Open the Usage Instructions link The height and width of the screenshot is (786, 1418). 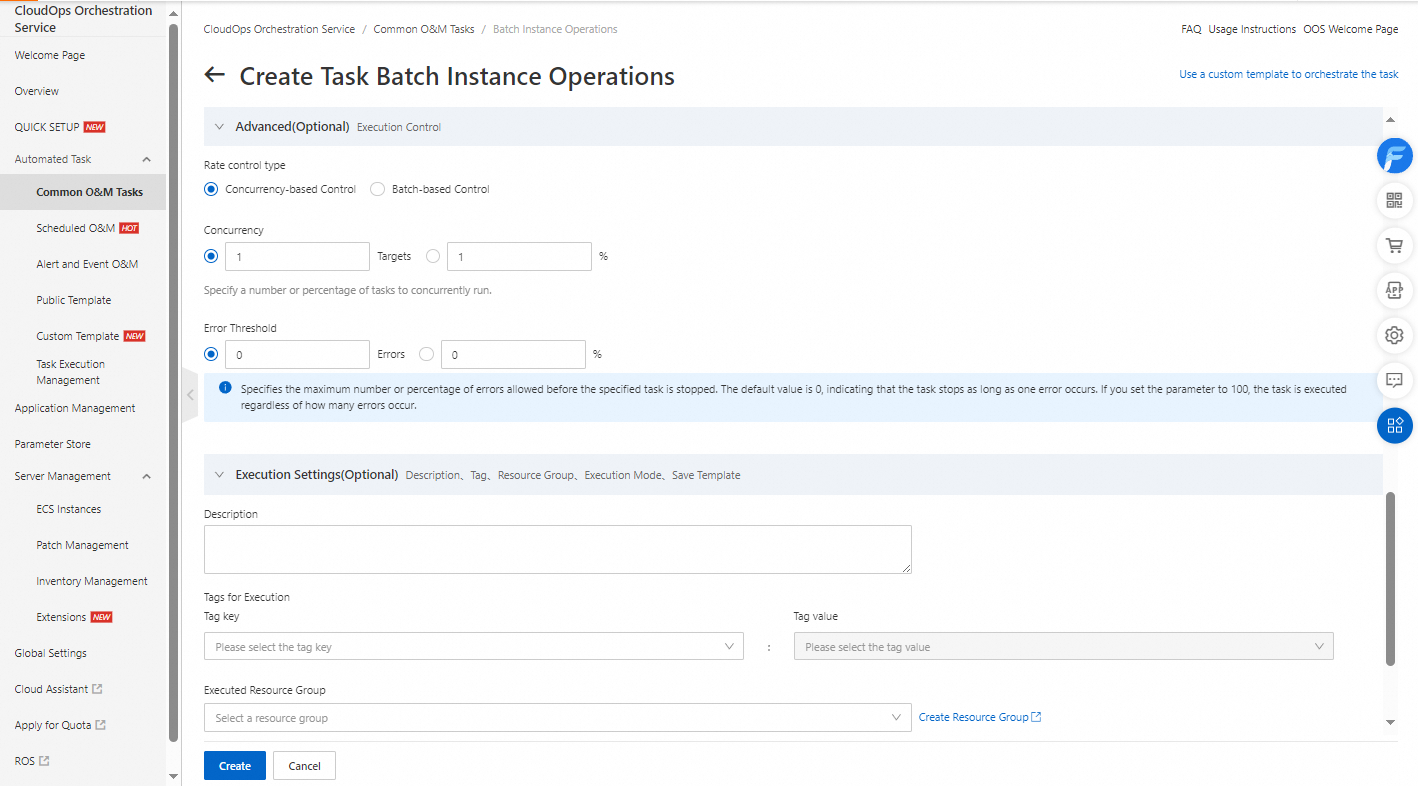pyautogui.click(x=1252, y=29)
